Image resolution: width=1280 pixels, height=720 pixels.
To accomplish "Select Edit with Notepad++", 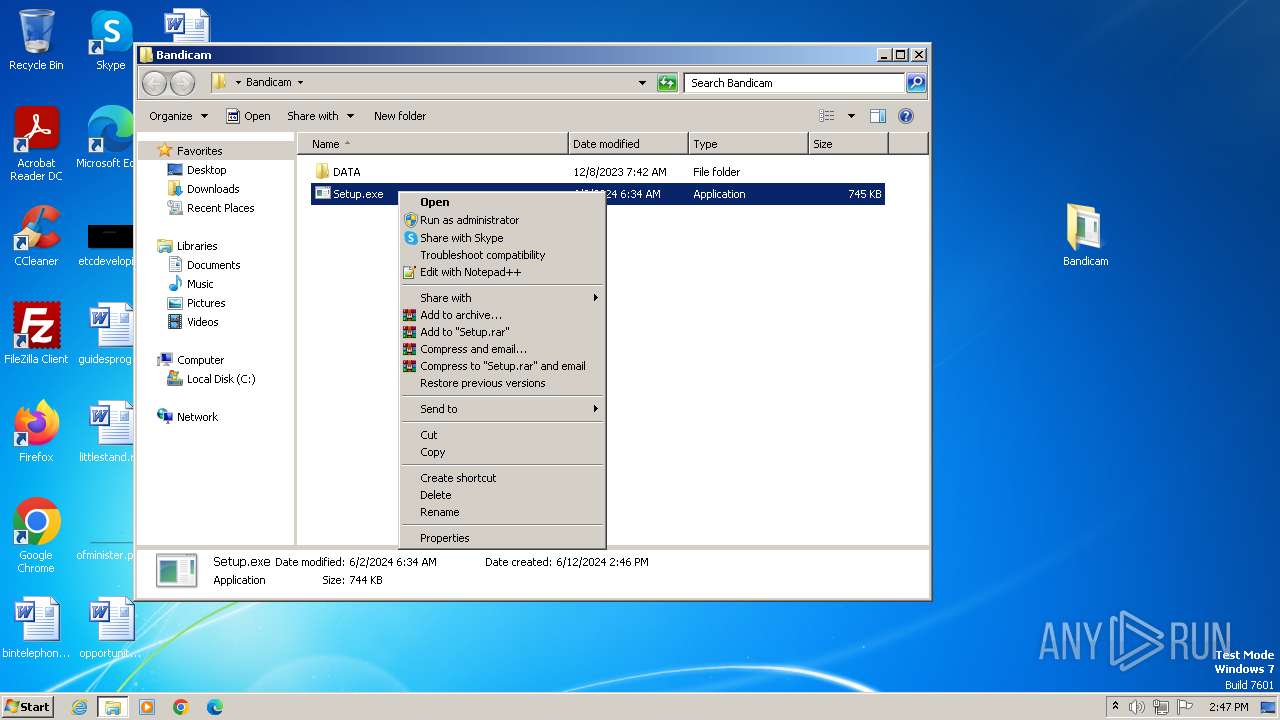I will [x=502, y=272].
